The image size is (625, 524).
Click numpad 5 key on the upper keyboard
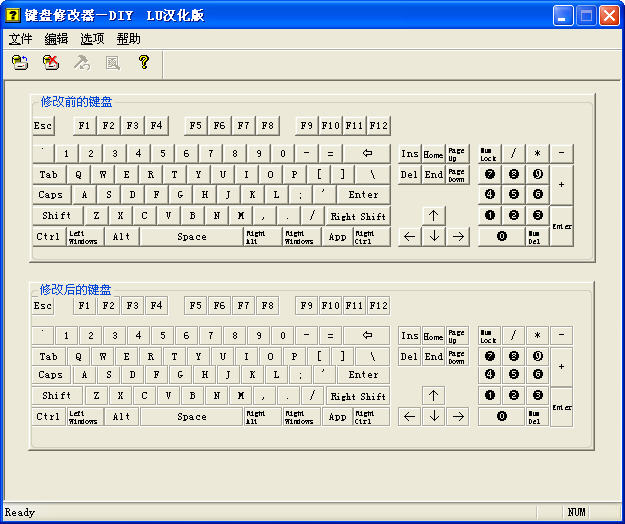(x=513, y=194)
